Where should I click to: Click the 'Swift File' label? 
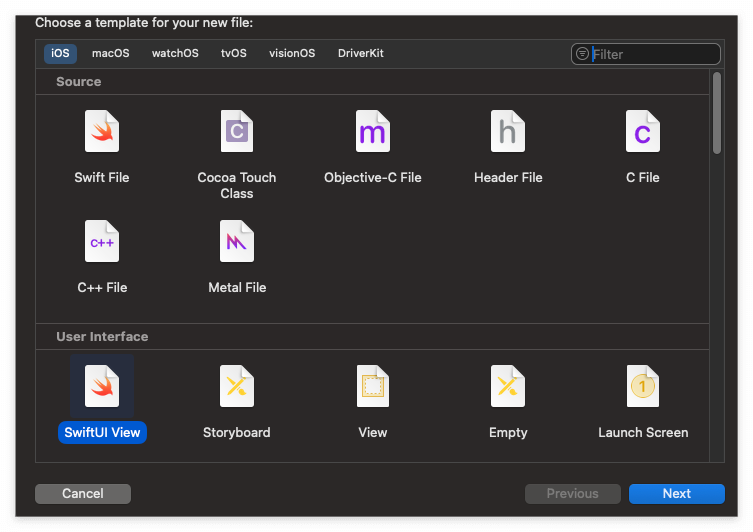click(x=102, y=178)
